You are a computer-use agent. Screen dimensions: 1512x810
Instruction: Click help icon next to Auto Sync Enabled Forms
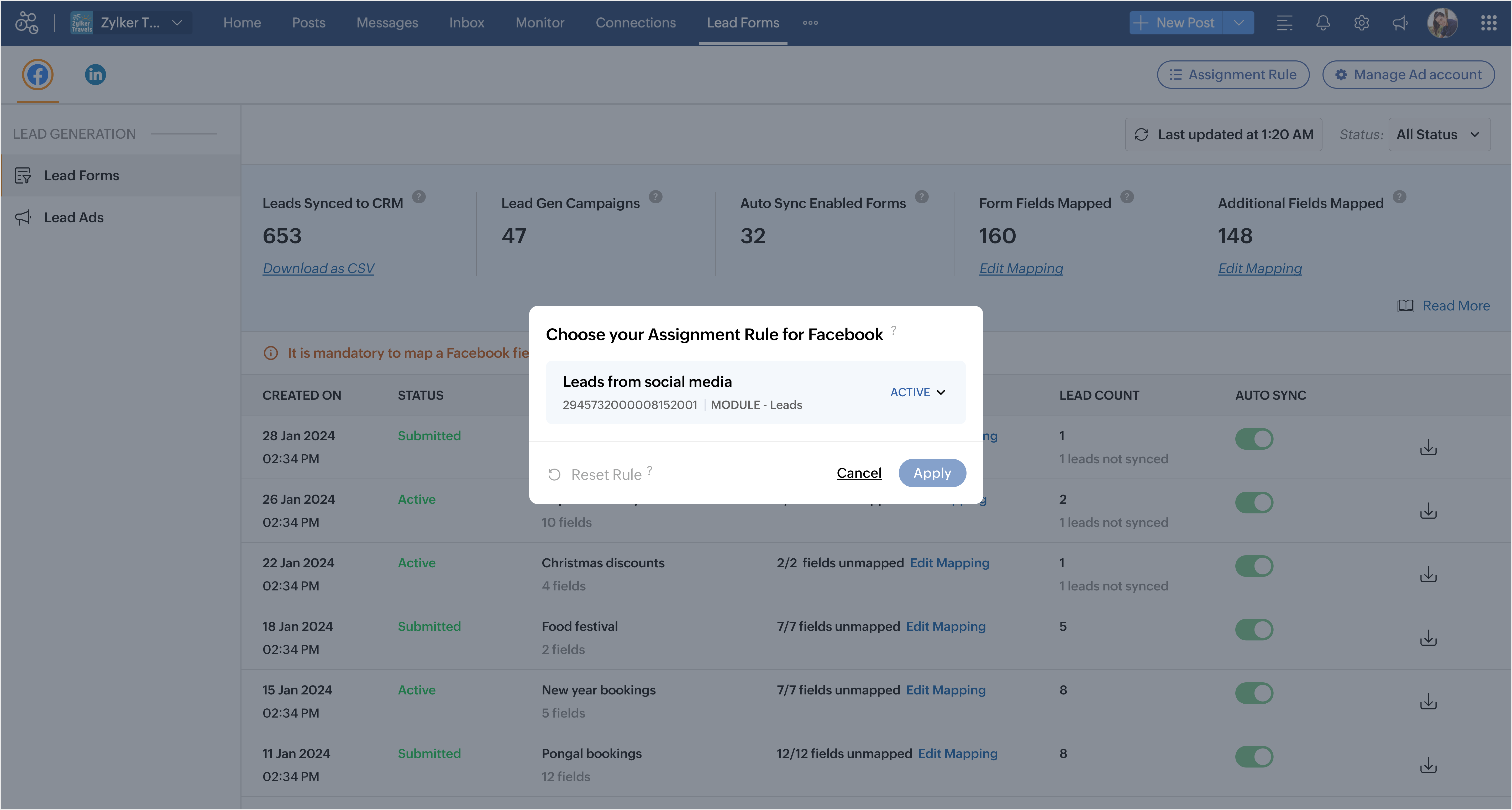pyautogui.click(x=922, y=197)
